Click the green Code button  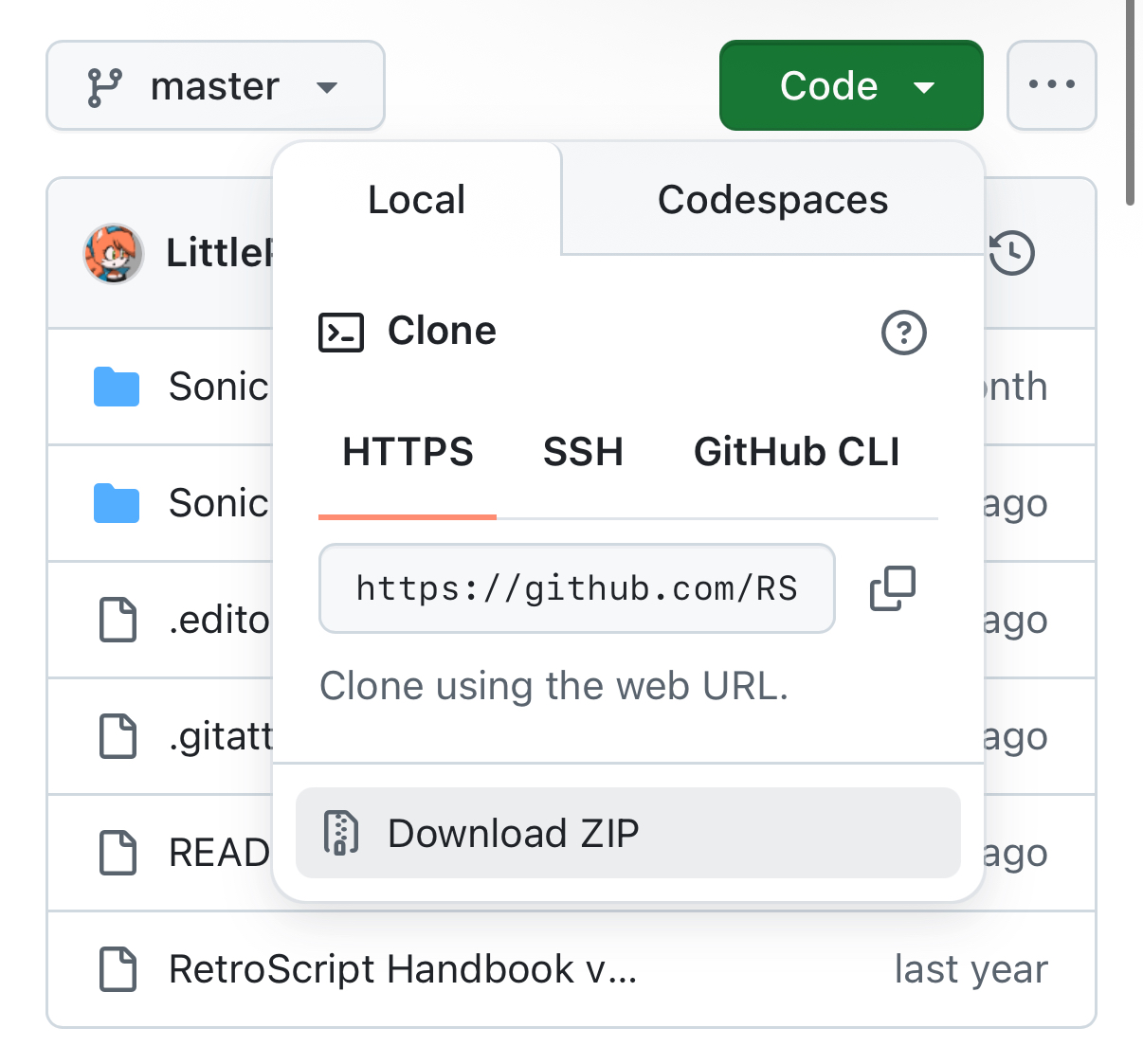tap(851, 86)
